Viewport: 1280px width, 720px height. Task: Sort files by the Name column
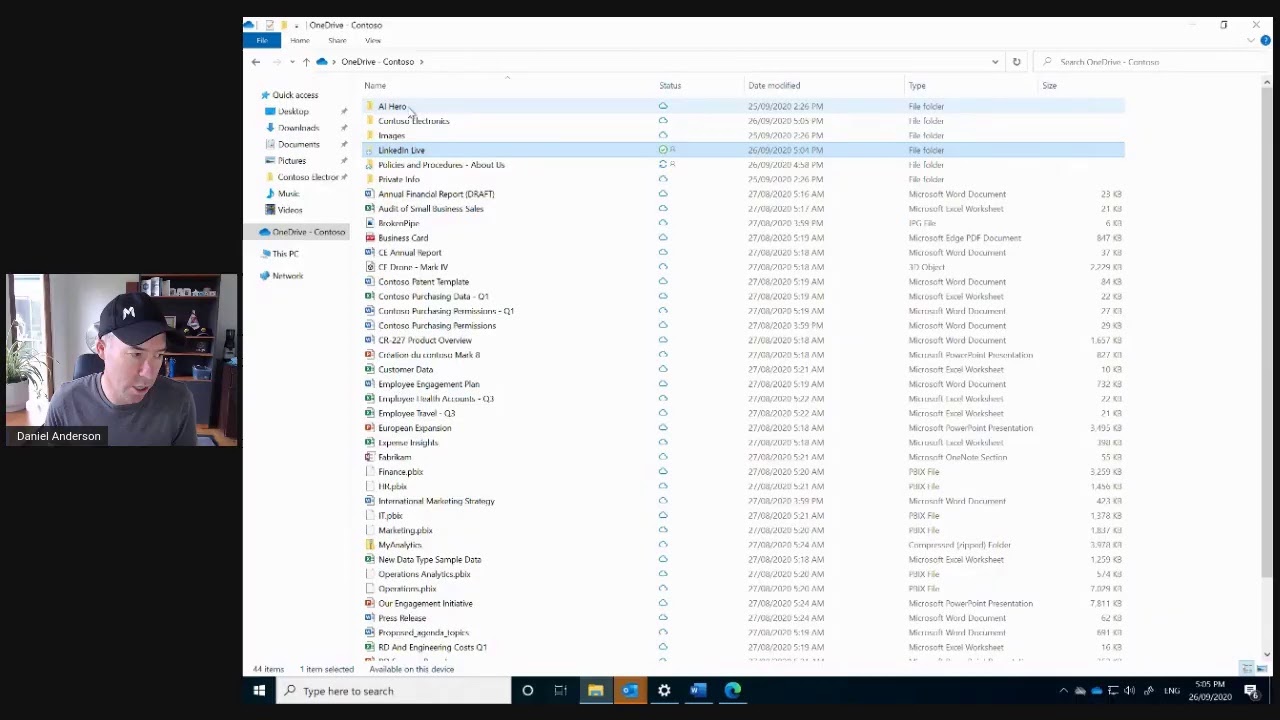coord(375,86)
